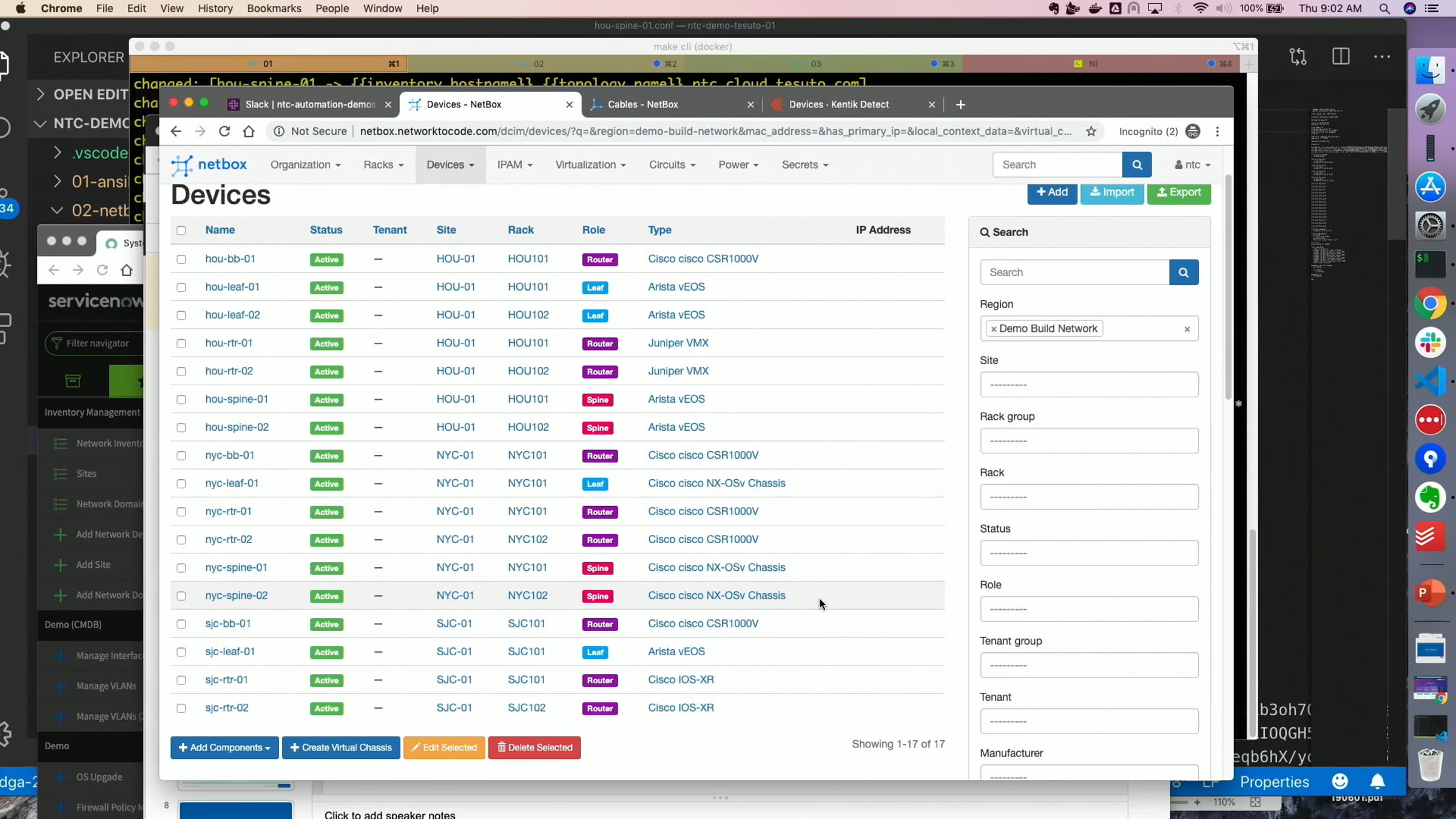Viewport: 1456px width, 819px height.
Task: Click the Search panel text input
Action: (1074, 272)
